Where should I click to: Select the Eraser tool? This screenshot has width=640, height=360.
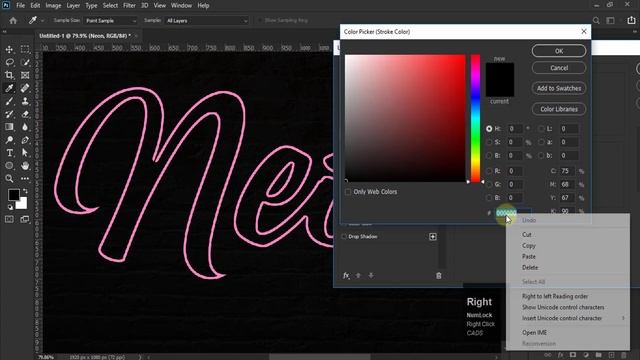coord(25,114)
